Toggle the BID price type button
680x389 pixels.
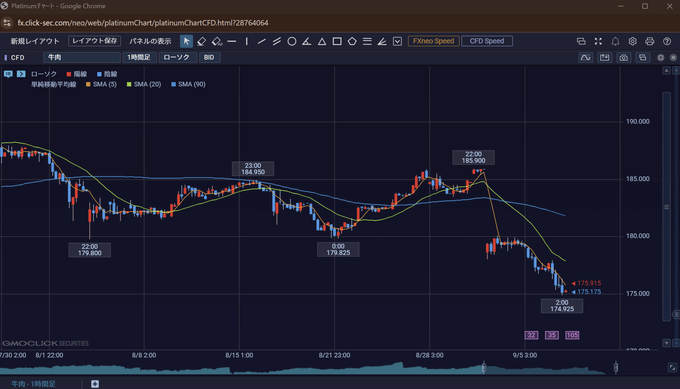[x=209, y=57]
